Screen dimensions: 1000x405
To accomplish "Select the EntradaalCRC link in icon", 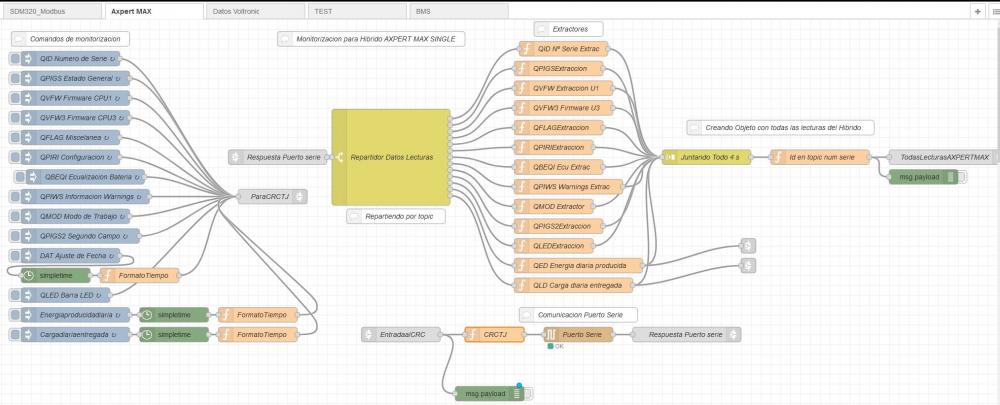I will [368, 335].
